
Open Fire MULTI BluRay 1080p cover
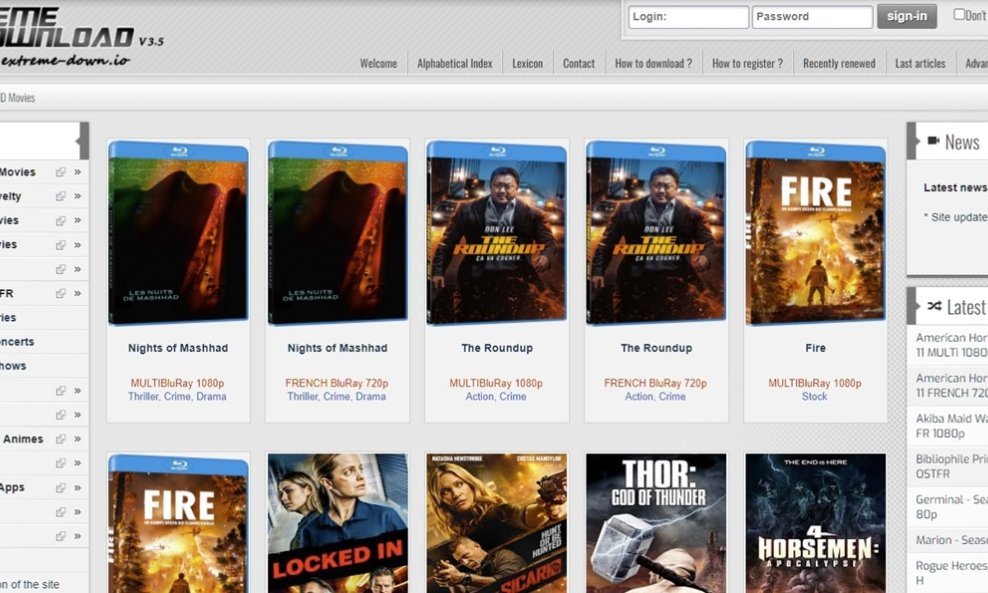(x=816, y=233)
